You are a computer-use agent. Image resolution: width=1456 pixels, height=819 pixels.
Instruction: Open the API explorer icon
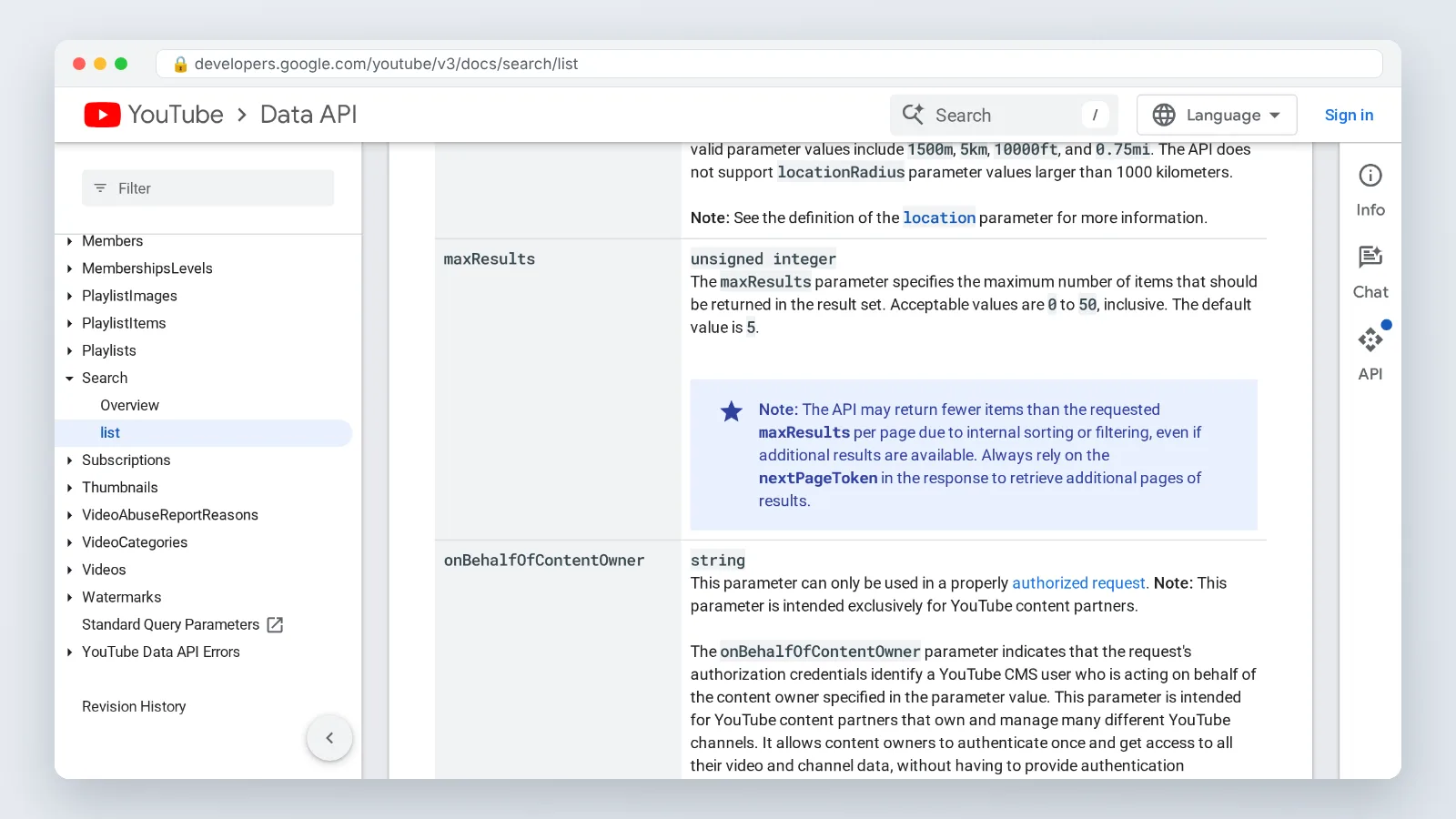1370,339
